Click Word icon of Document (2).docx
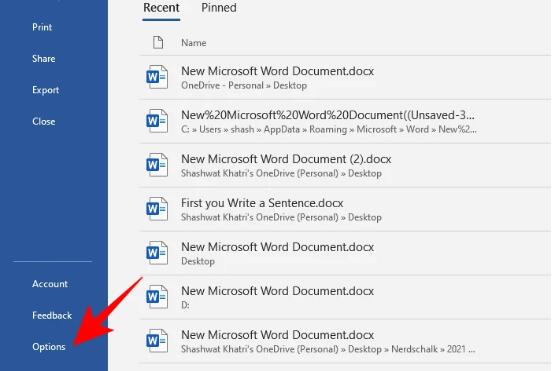Viewport: 554px width, 371px height. point(157,165)
